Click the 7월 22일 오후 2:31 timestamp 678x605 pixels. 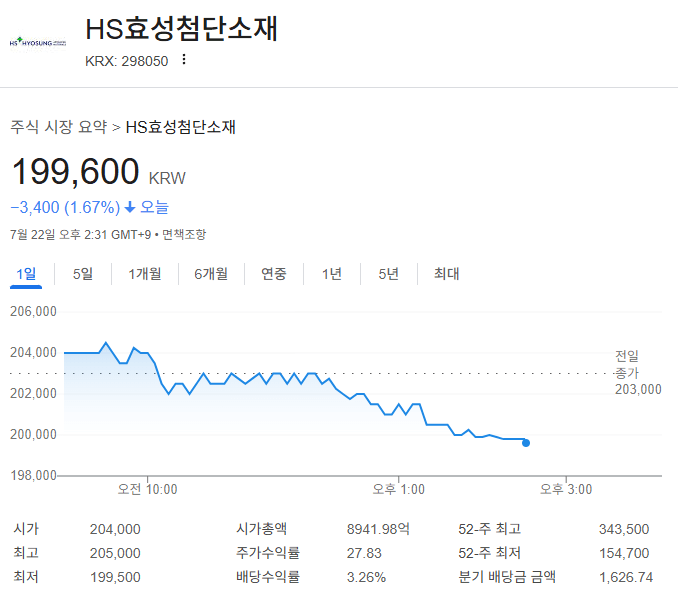(80, 235)
